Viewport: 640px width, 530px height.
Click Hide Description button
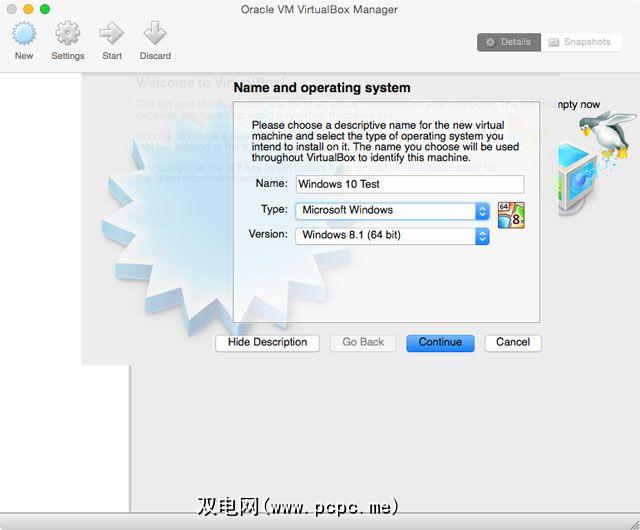pos(267,343)
